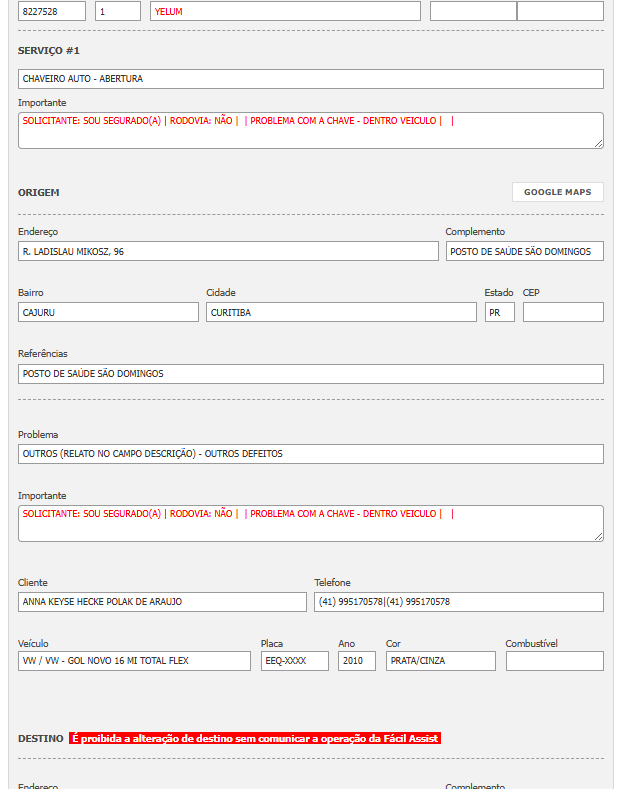Focus the Importante textarea below Problema
Image resolution: width=618 pixels, height=789 pixels.
tap(310, 523)
